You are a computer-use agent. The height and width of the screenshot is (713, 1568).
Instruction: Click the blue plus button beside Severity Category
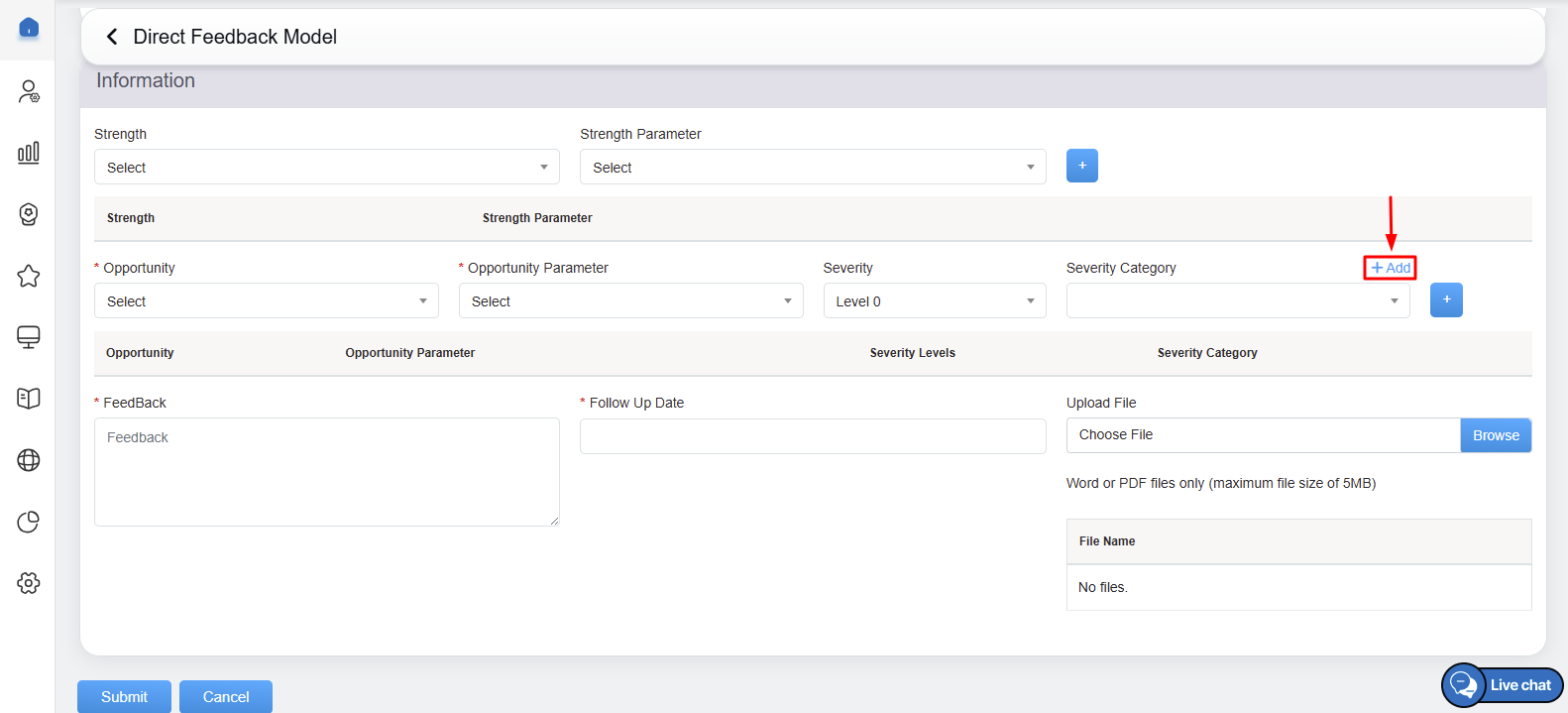1446,300
